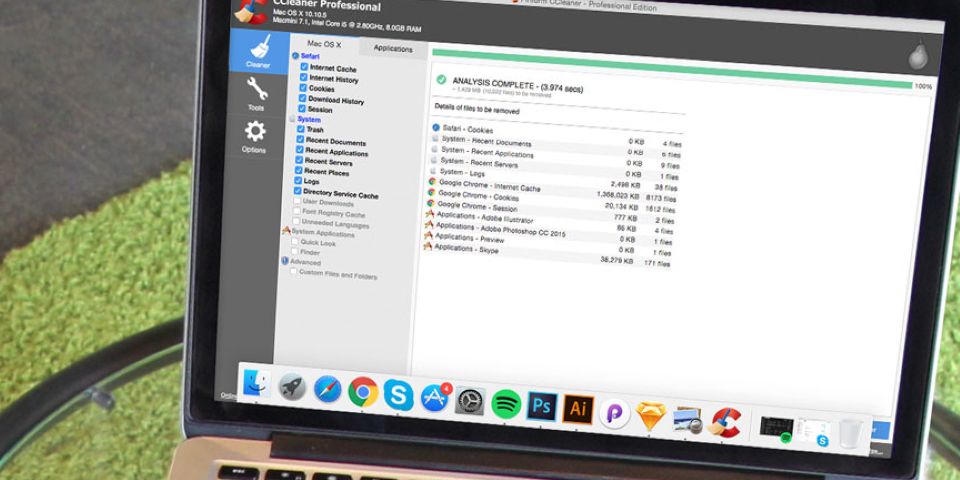
Task: Uncheck Directory Service Cache
Action: click(298, 191)
